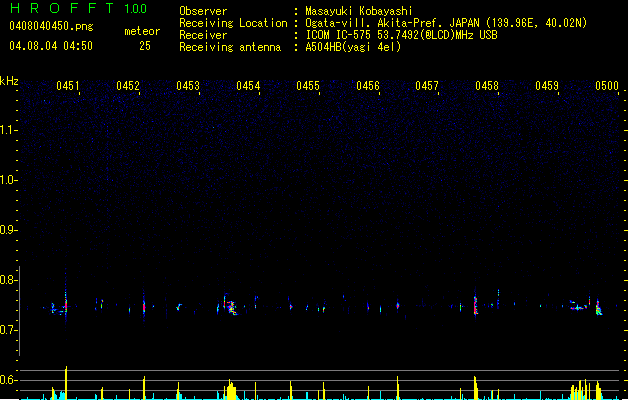
Task: Select the filename 0408040450.png
Action: [51, 26]
